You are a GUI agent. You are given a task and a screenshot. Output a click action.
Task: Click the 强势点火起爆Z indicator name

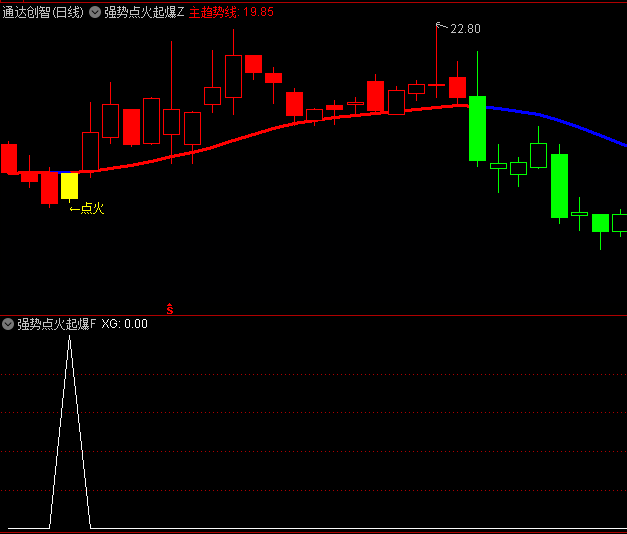[144, 12]
